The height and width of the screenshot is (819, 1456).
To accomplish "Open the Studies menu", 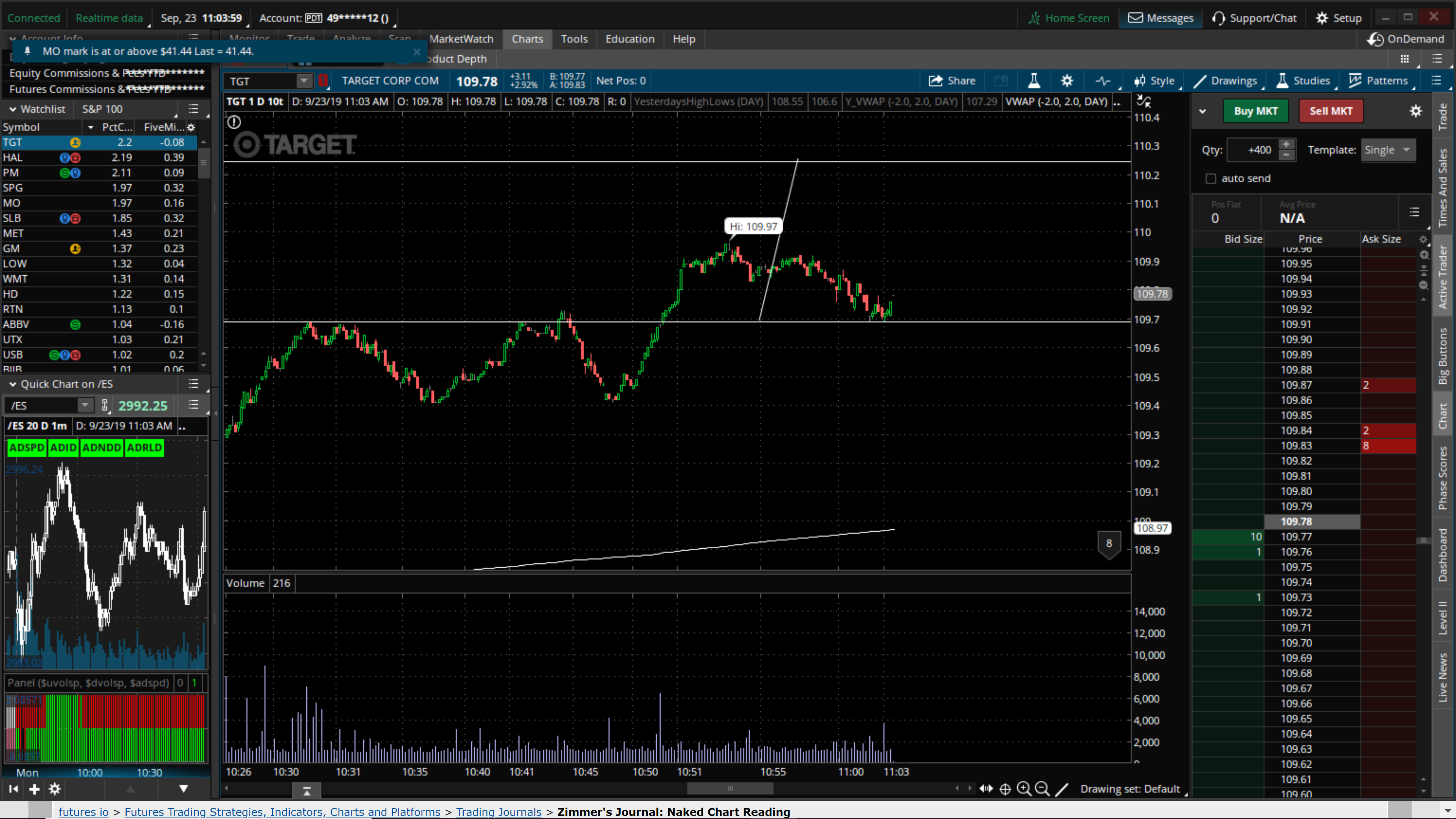I will coord(1304,81).
